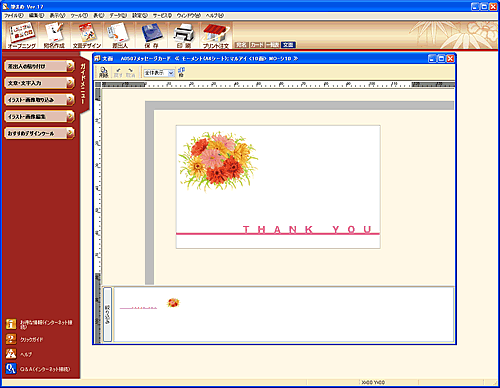Click the vertical tab left of parts strip

(x=107, y=314)
